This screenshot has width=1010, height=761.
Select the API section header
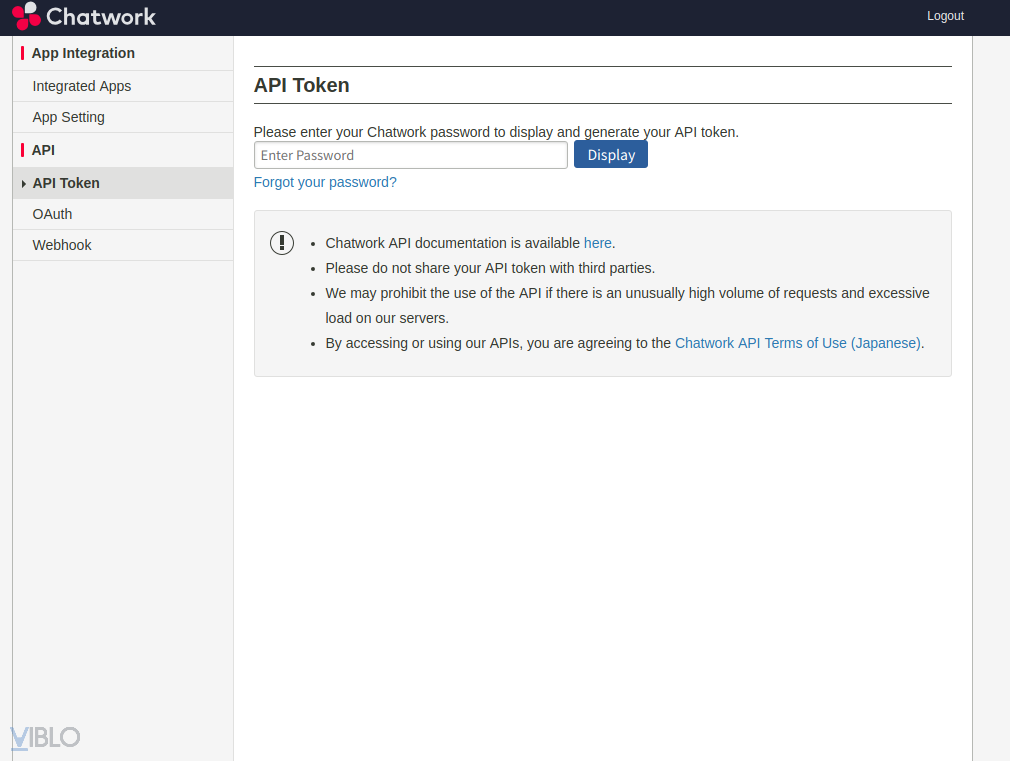pos(43,150)
